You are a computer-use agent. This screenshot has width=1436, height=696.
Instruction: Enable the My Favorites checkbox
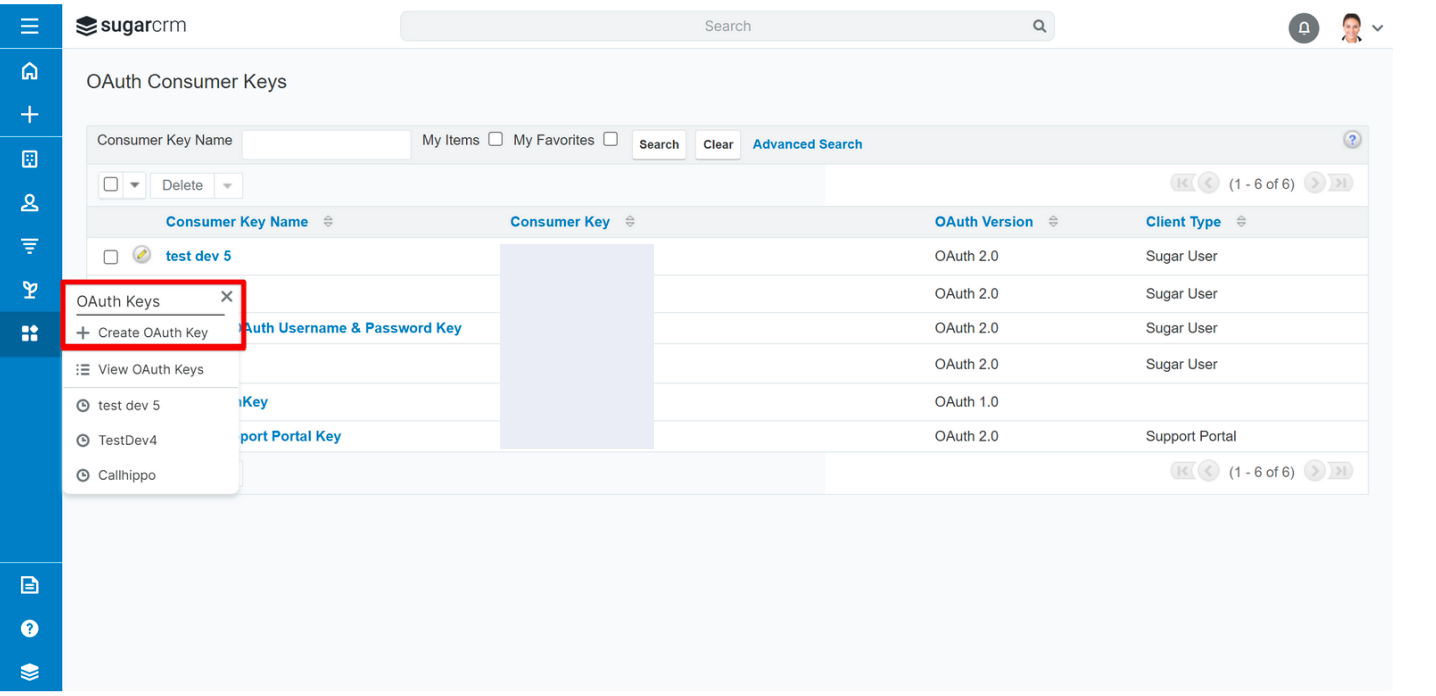point(610,139)
